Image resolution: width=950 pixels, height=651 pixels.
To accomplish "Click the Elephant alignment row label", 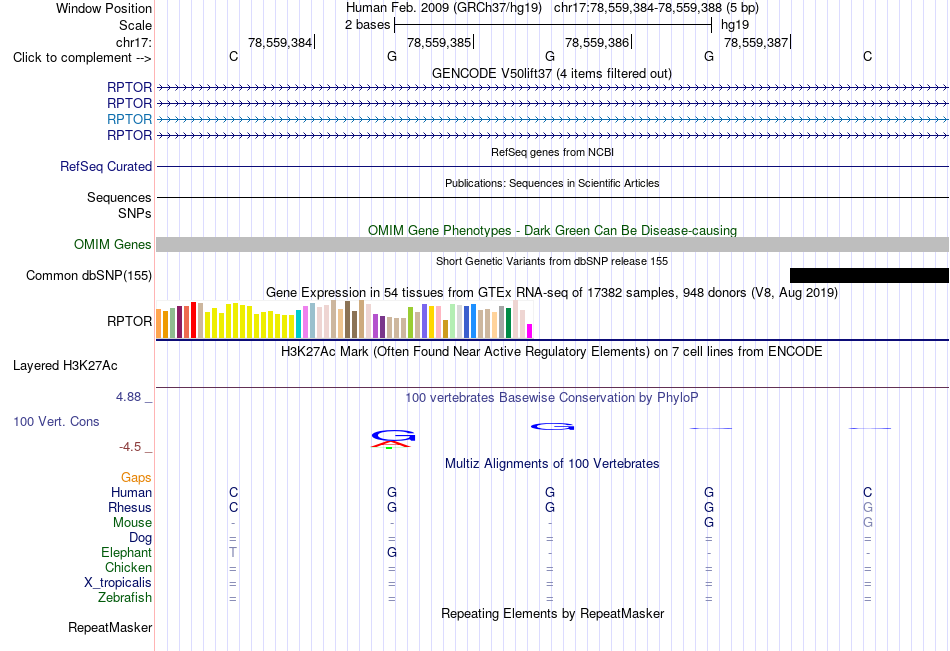I will coord(126,552).
